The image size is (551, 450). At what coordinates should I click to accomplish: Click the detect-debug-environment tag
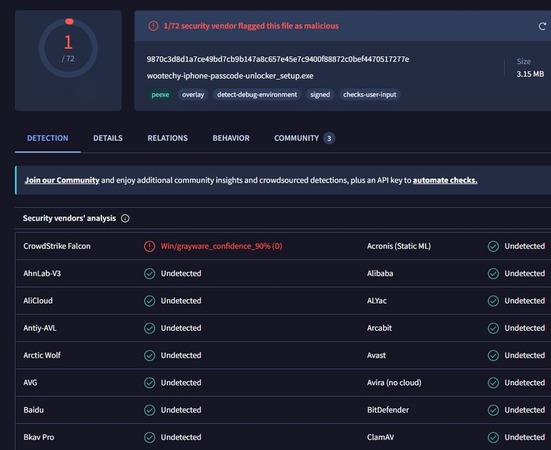(257, 95)
